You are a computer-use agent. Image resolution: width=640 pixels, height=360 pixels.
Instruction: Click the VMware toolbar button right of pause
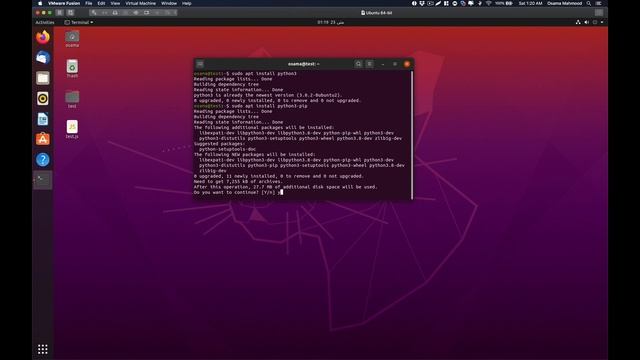[x=70, y=13]
